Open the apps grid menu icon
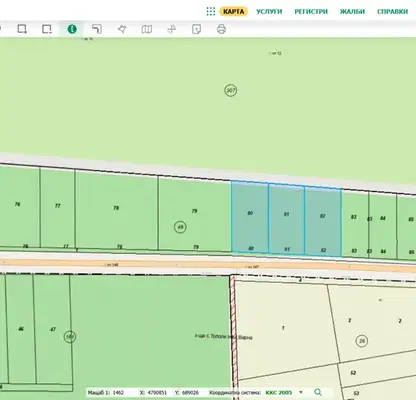 point(211,11)
